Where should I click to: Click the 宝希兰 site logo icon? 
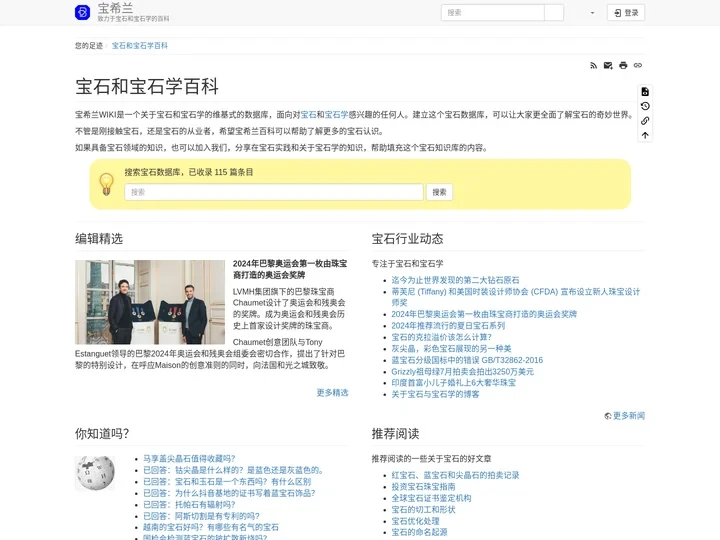tap(83, 12)
